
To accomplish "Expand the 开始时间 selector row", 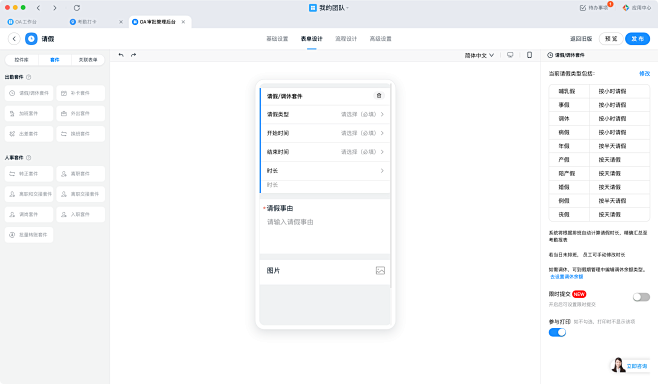I will point(325,133).
